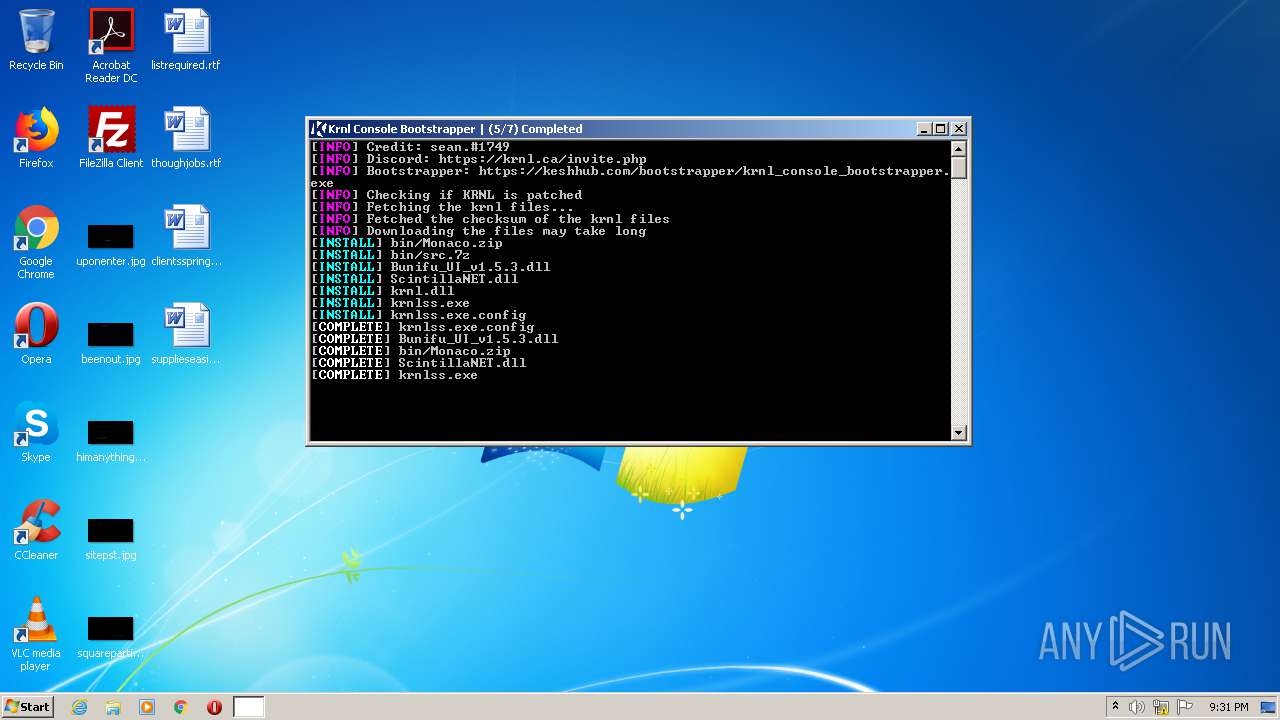Viewport: 1280px width, 720px height.
Task: Open the network status tray icon
Action: (1161, 707)
